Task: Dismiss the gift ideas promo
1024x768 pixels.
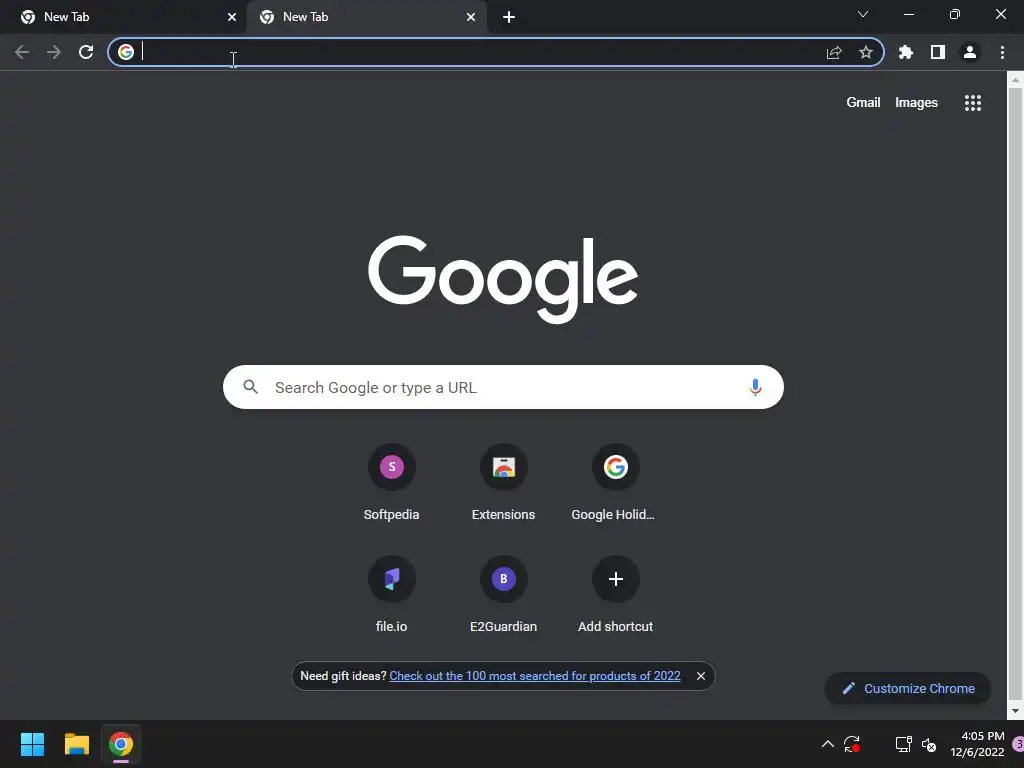Action: pos(701,676)
